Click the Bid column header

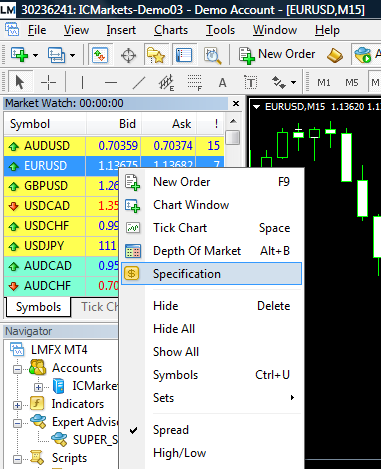point(114,124)
